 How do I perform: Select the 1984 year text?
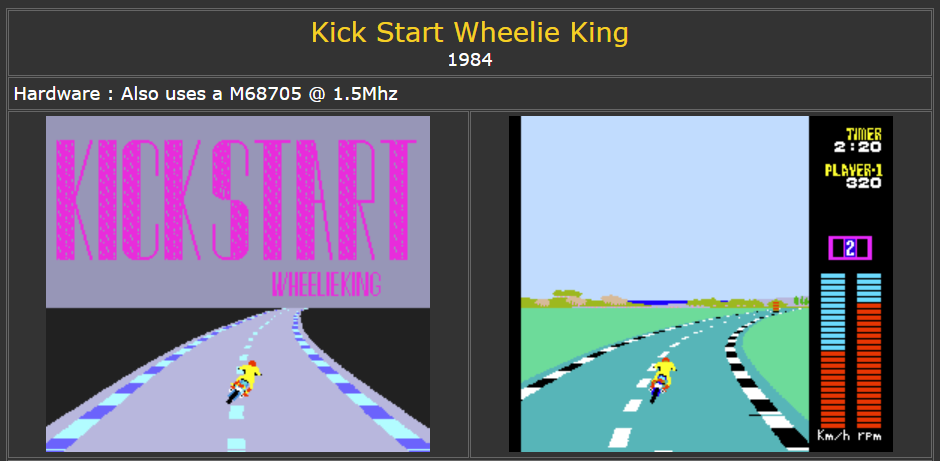[x=469, y=60]
